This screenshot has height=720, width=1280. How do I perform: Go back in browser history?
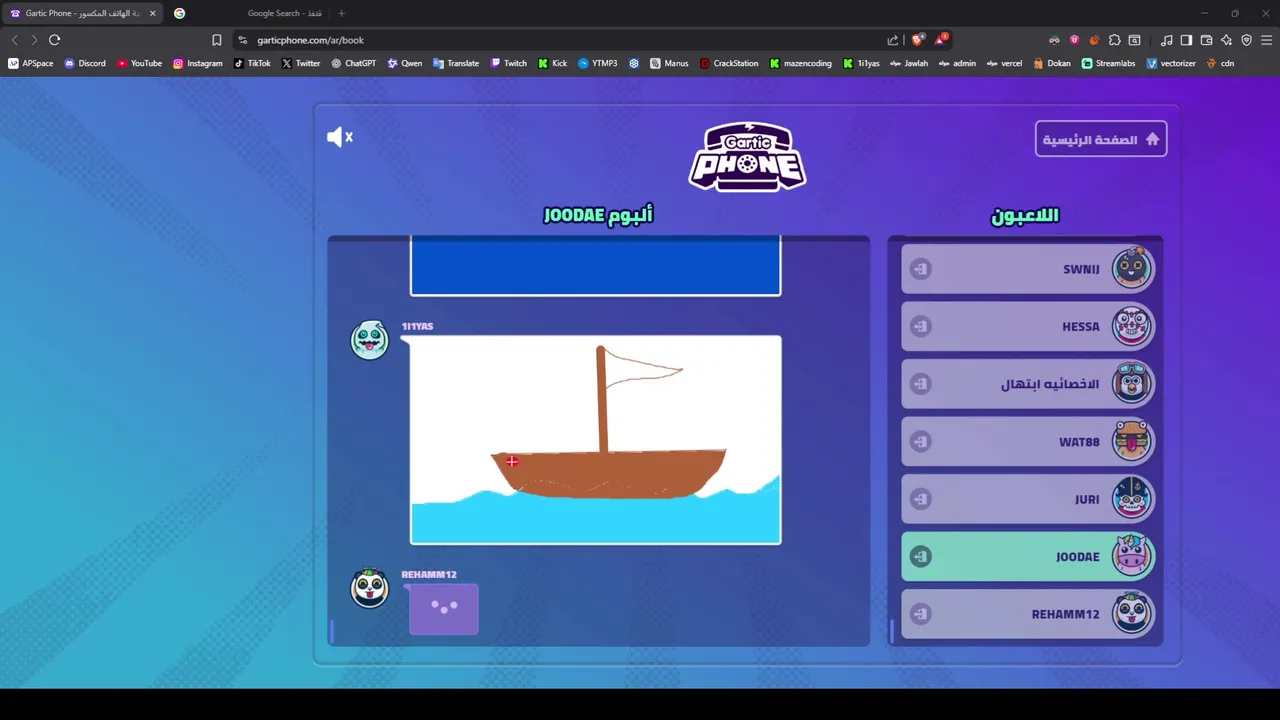(14, 40)
